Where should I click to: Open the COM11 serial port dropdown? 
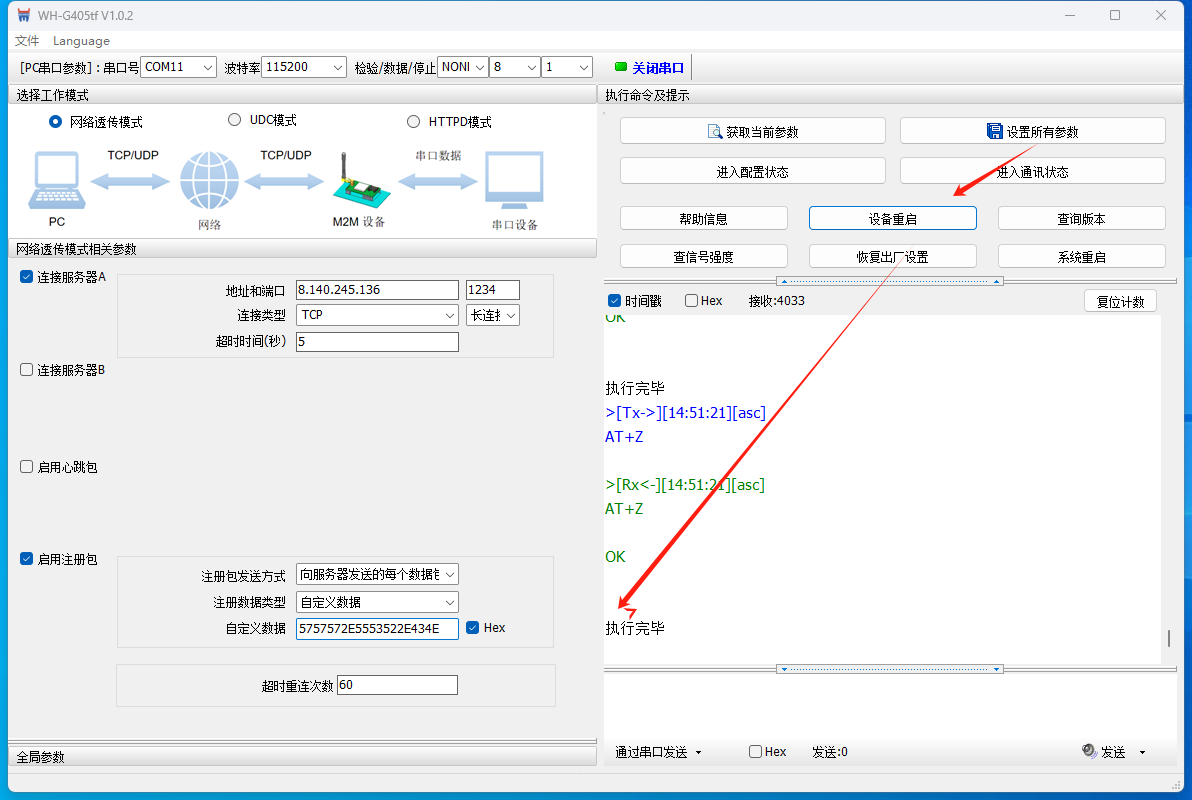coord(179,67)
